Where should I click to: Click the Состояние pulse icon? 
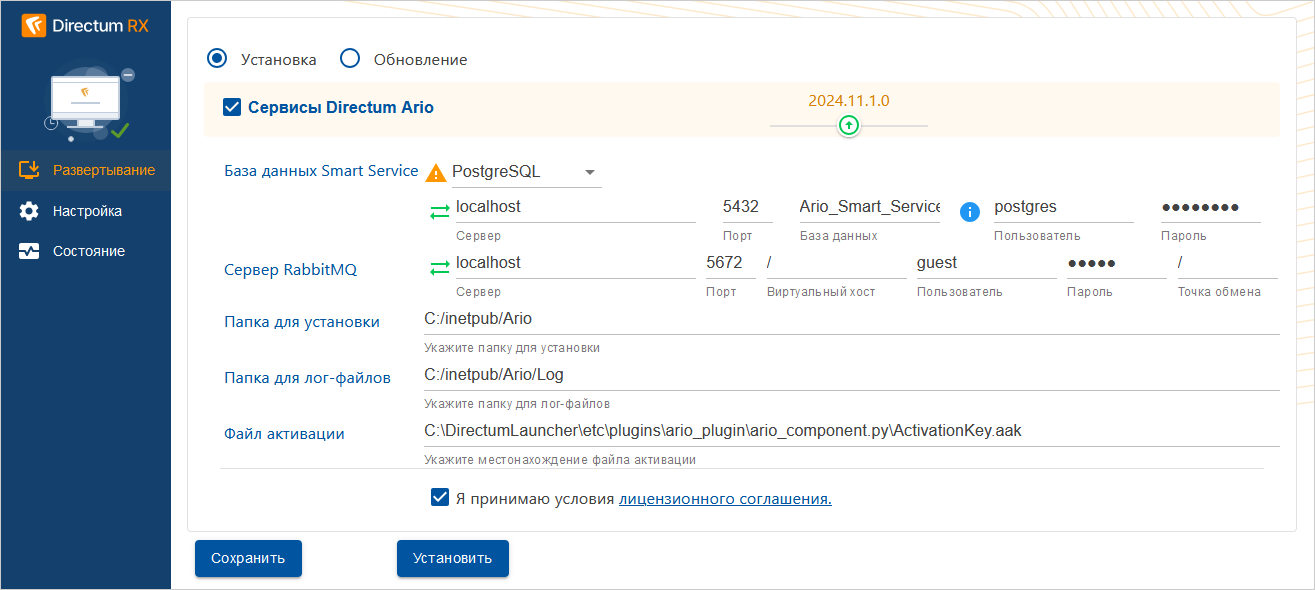pos(29,251)
